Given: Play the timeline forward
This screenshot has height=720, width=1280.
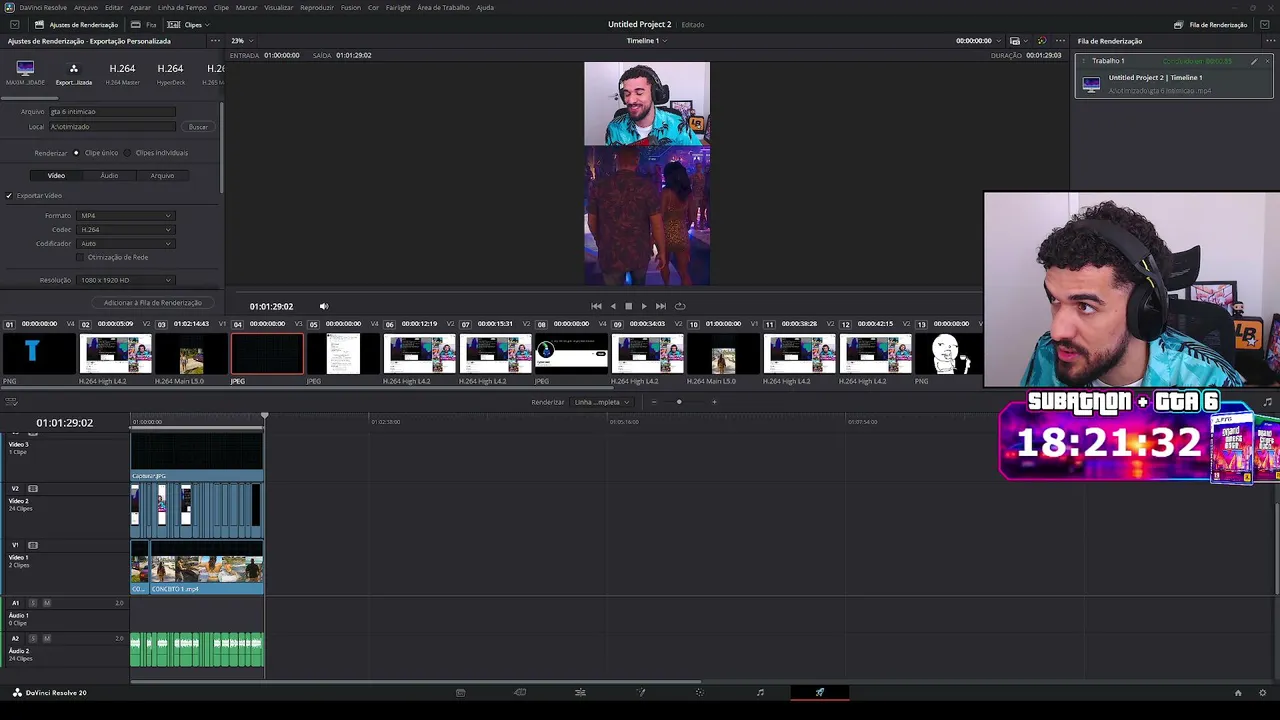Looking at the screenshot, I should coord(644,306).
